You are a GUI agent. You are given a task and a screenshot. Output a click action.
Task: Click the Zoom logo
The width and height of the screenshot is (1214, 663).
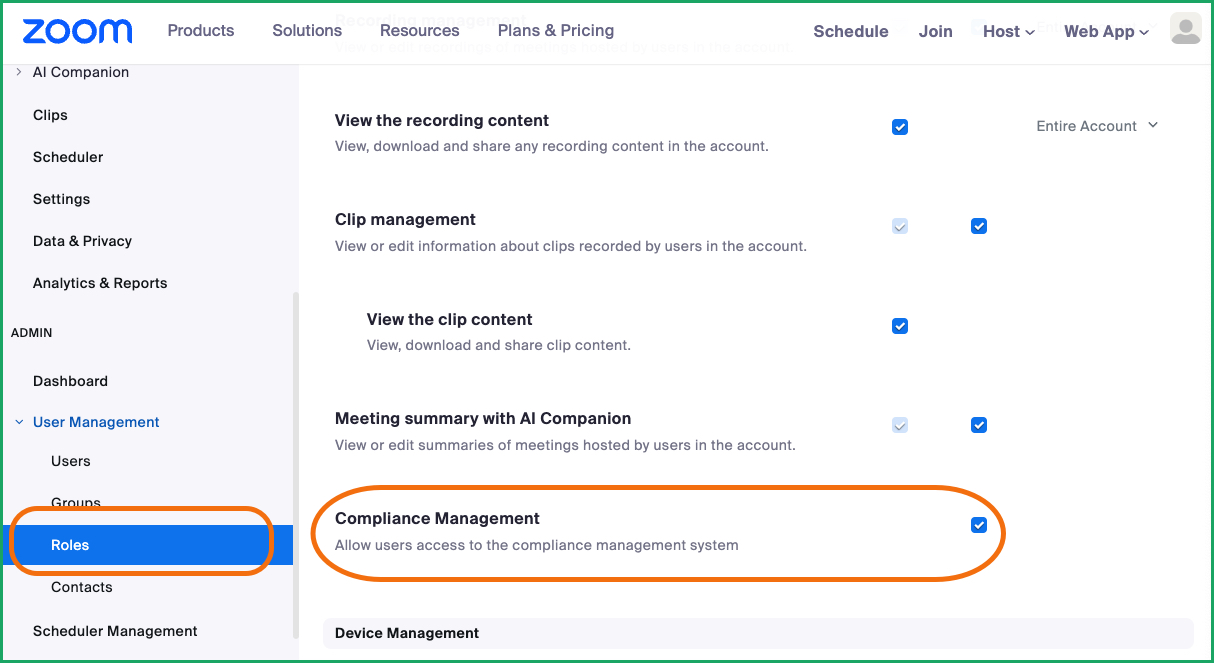[x=77, y=31]
